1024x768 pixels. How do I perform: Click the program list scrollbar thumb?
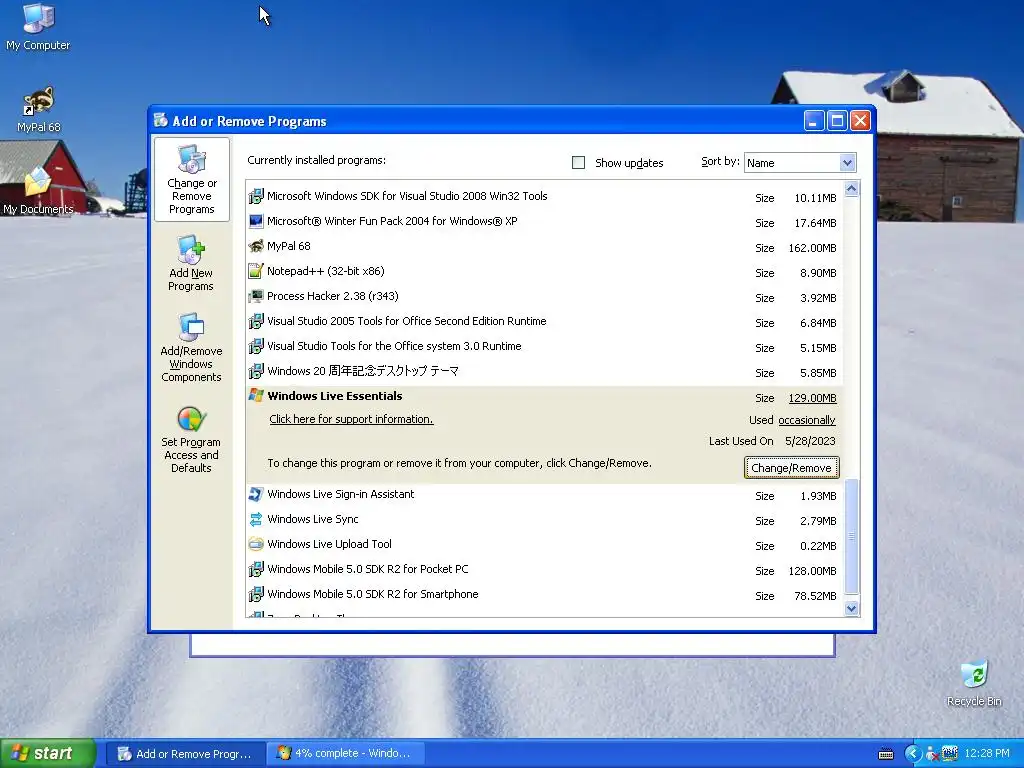[x=852, y=536]
